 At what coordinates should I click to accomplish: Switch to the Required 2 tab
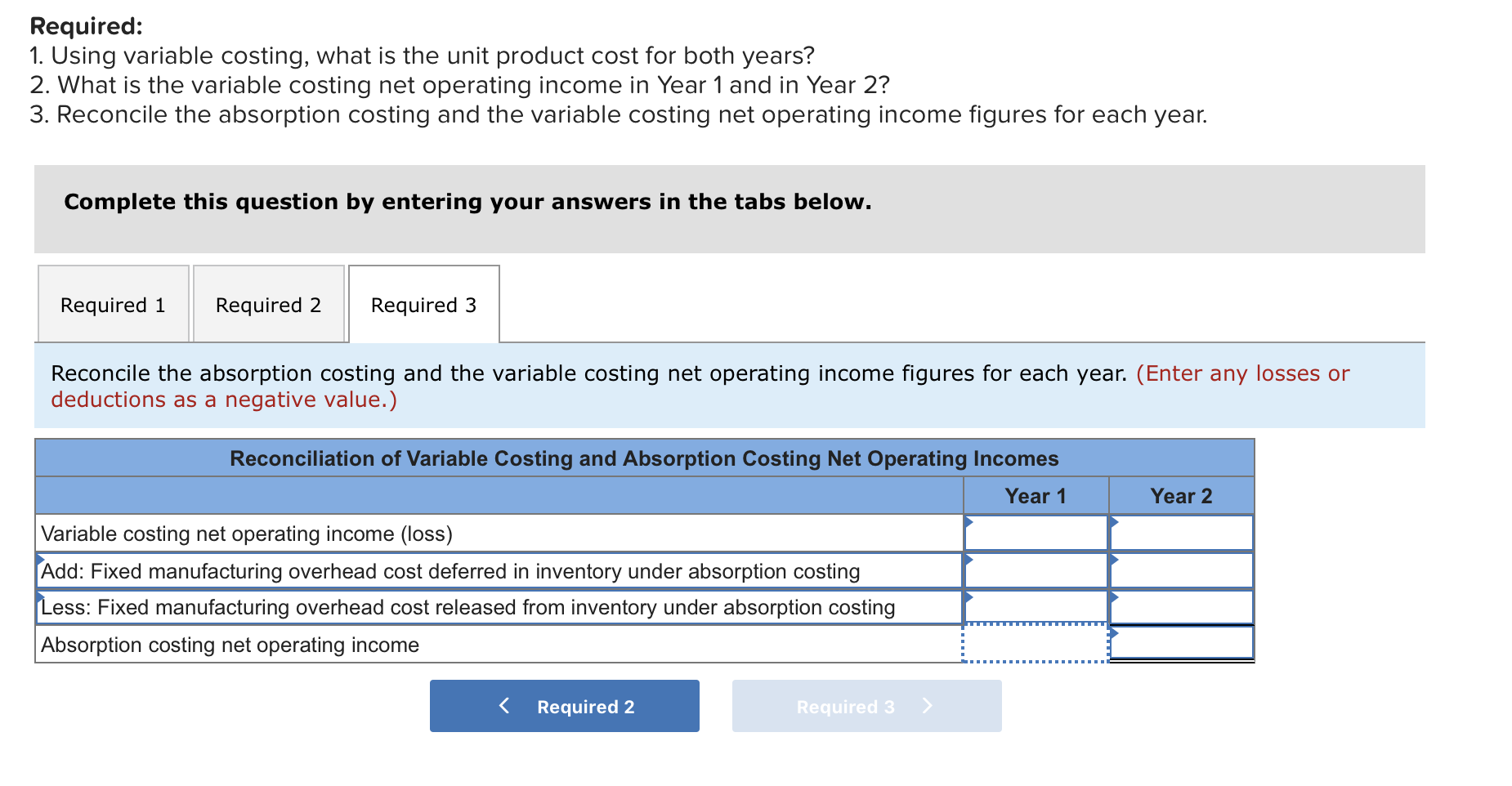(268, 304)
